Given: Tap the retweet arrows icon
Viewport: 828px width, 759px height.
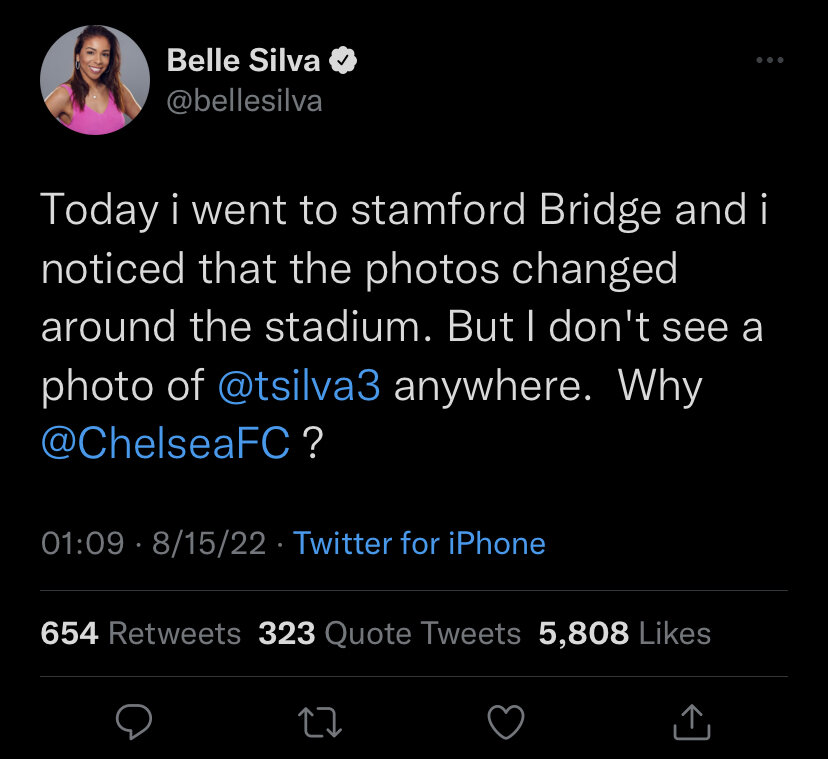Looking at the screenshot, I should pyautogui.click(x=322, y=722).
